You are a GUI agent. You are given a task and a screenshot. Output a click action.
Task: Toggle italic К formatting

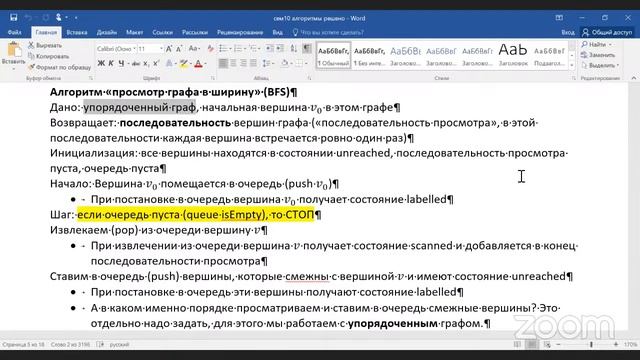click(111, 63)
